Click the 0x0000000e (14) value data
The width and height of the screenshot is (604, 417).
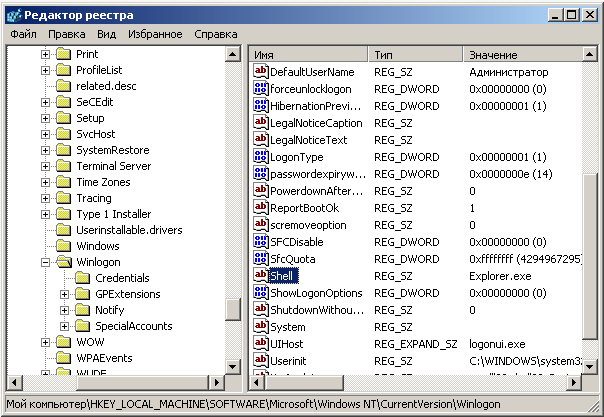pyautogui.click(x=510, y=174)
